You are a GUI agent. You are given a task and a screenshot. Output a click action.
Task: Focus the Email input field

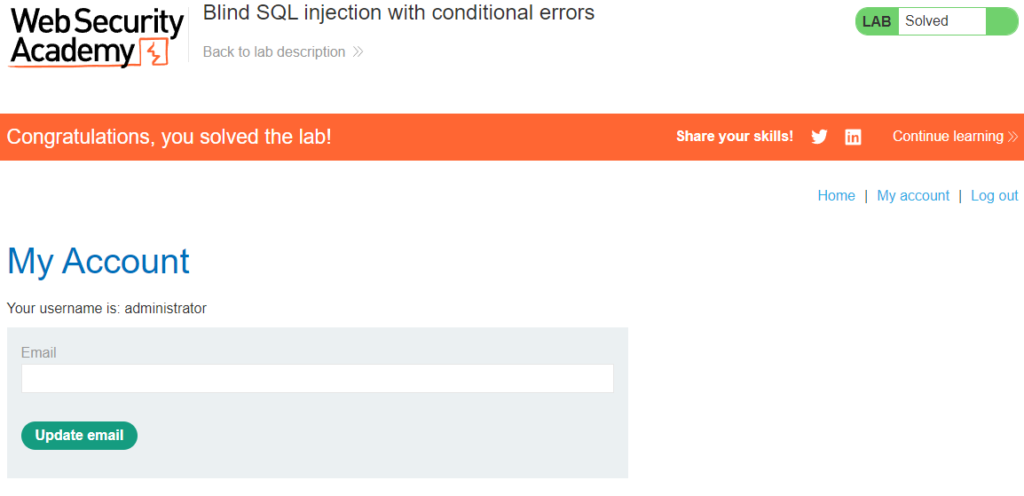tap(317, 378)
